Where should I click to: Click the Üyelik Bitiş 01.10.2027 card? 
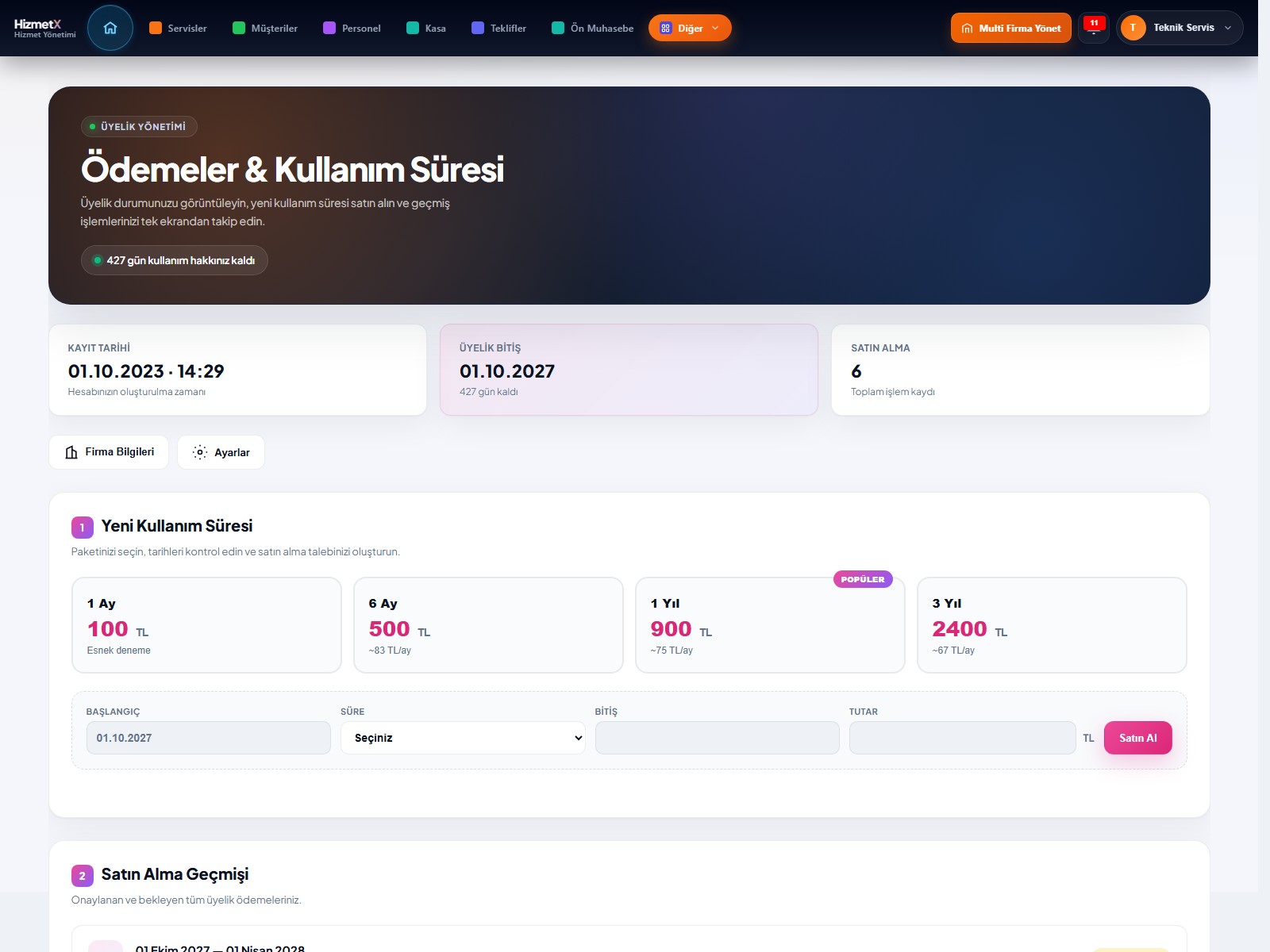coord(629,370)
